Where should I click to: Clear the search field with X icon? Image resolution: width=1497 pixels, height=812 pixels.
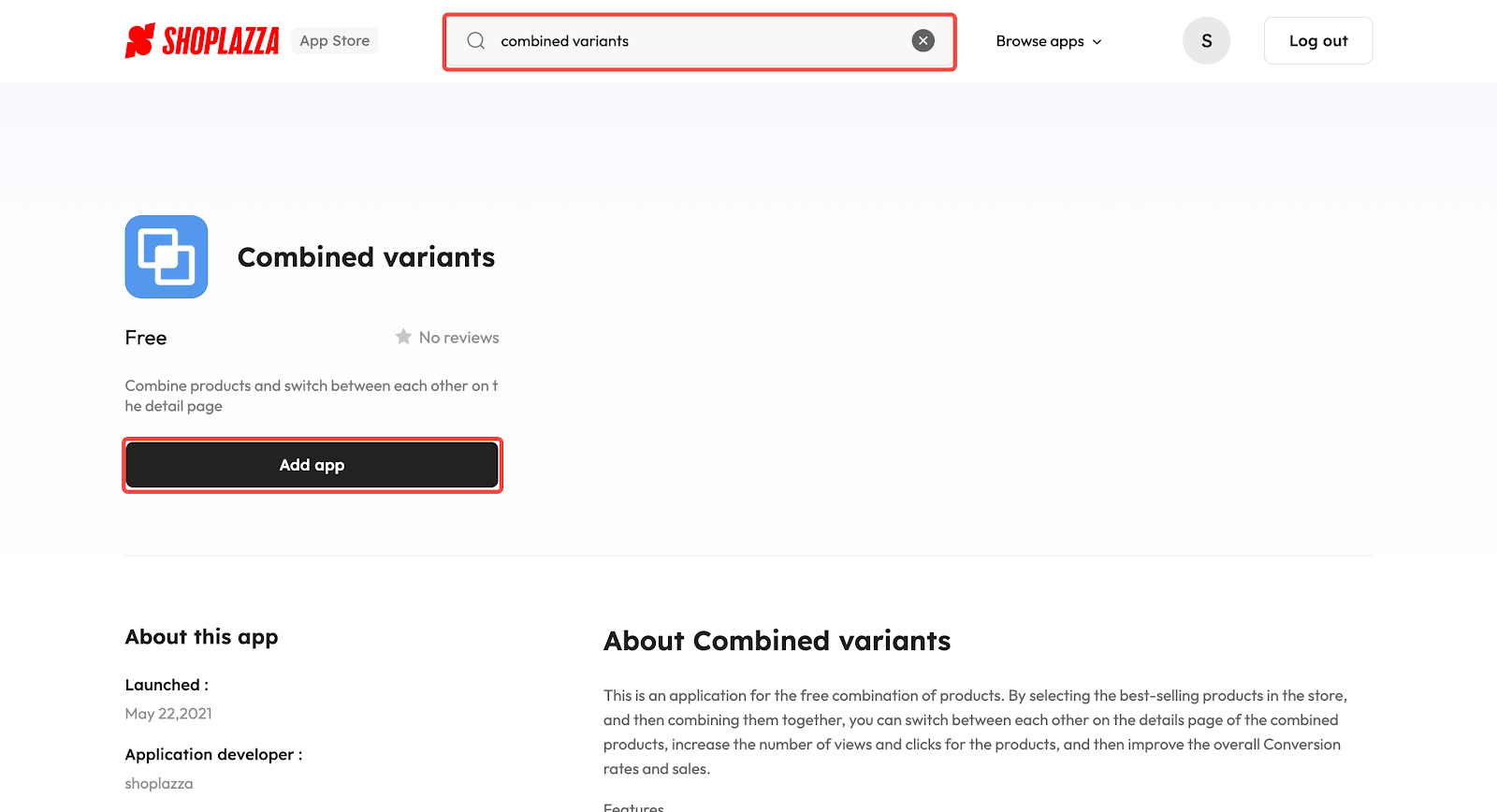(x=923, y=41)
